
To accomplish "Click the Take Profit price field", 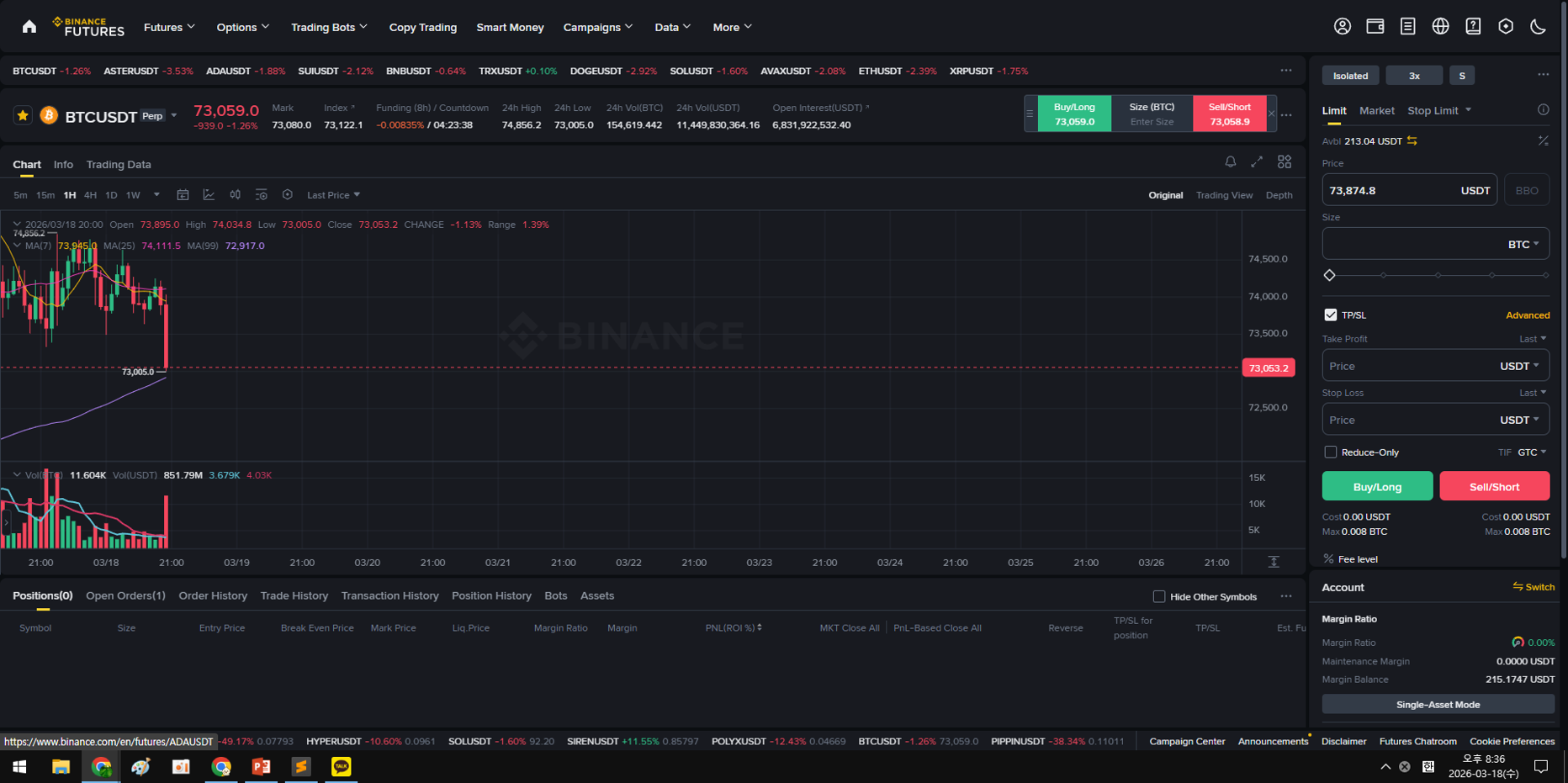I will (x=1435, y=366).
